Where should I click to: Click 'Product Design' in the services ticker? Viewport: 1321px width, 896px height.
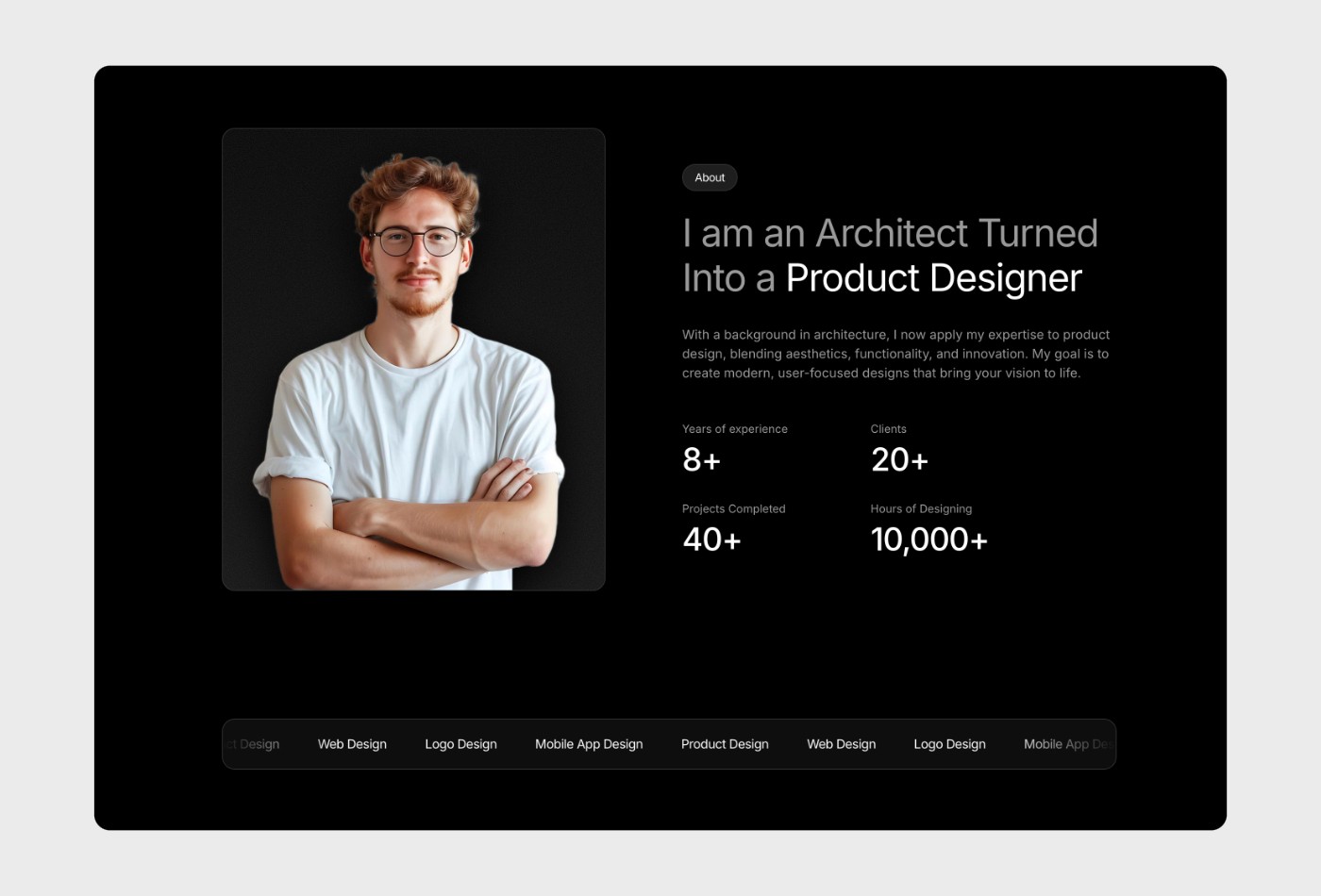point(725,744)
